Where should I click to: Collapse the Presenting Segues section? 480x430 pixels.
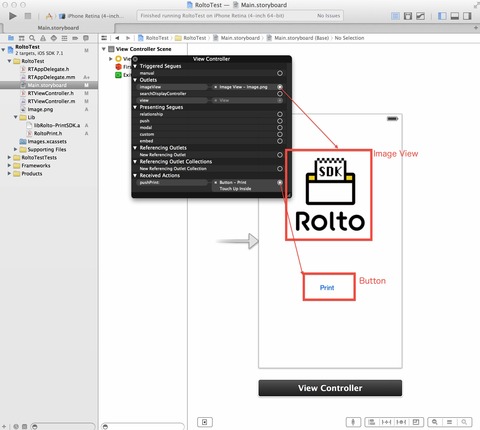(x=135, y=107)
